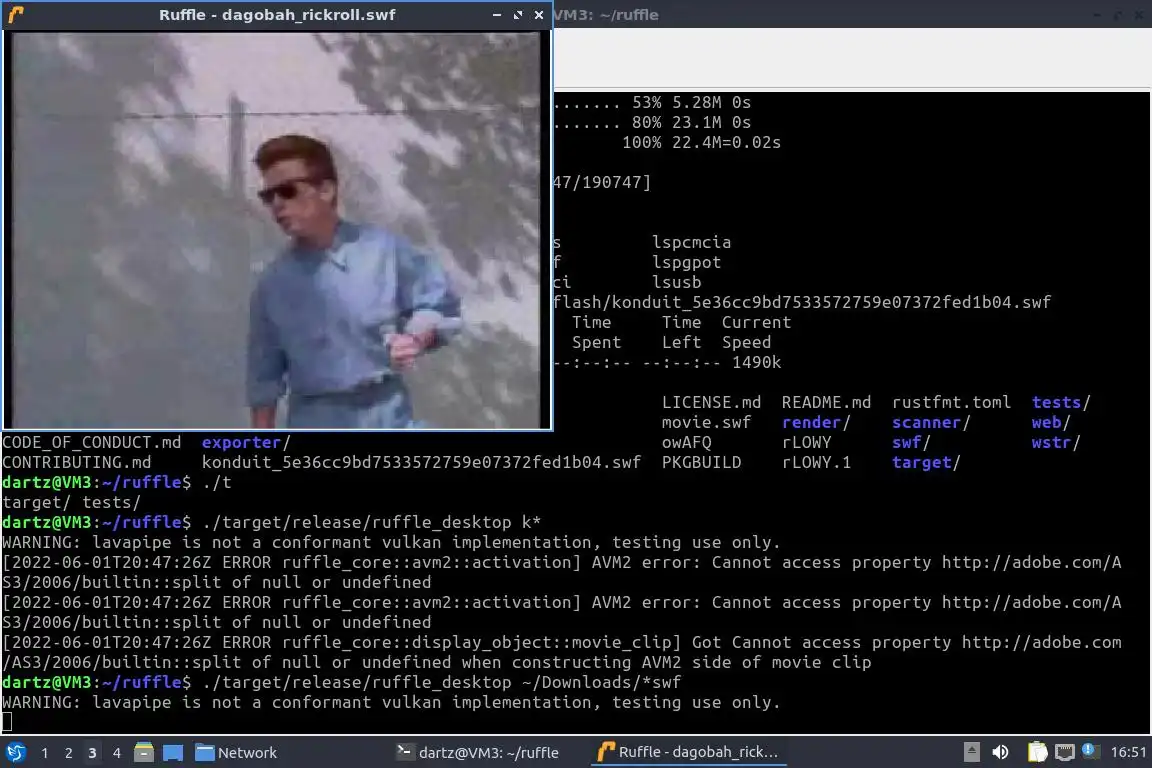Click the 'VM3: ~/ruffle' terminal window title
The image size is (1152, 768).
click(x=605, y=15)
